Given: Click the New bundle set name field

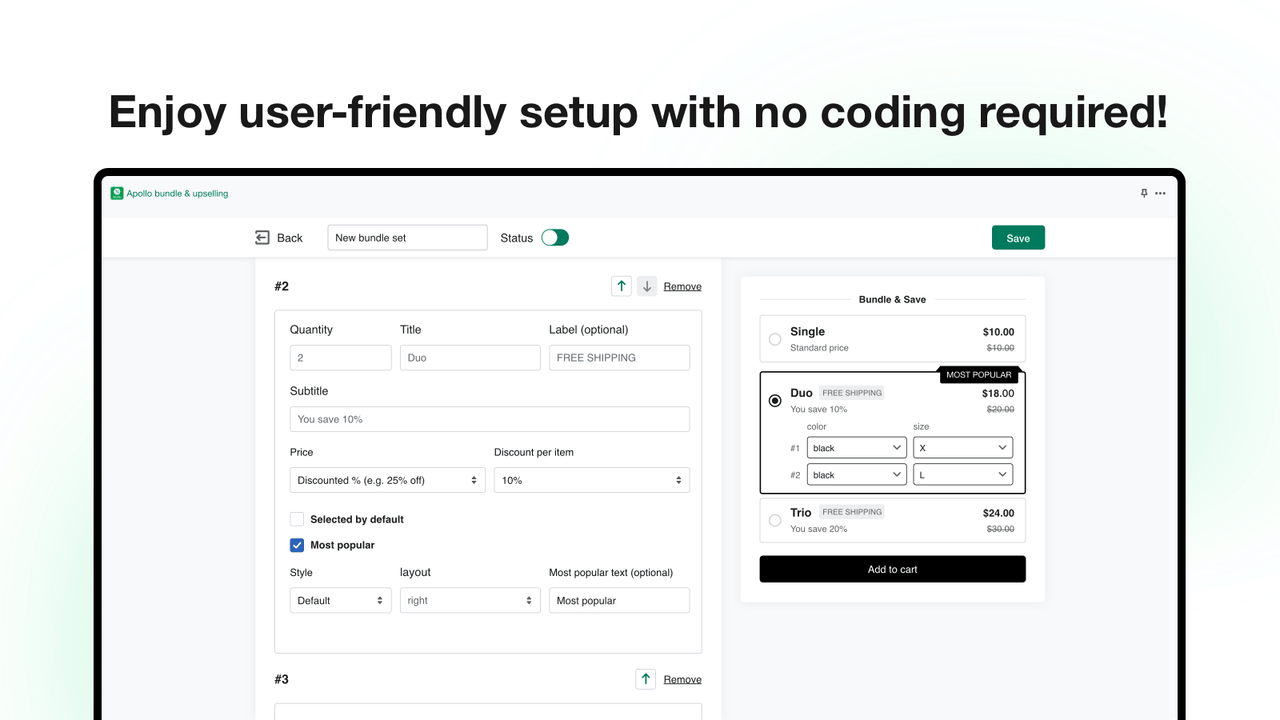Looking at the screenshot, I should (407, 237).
